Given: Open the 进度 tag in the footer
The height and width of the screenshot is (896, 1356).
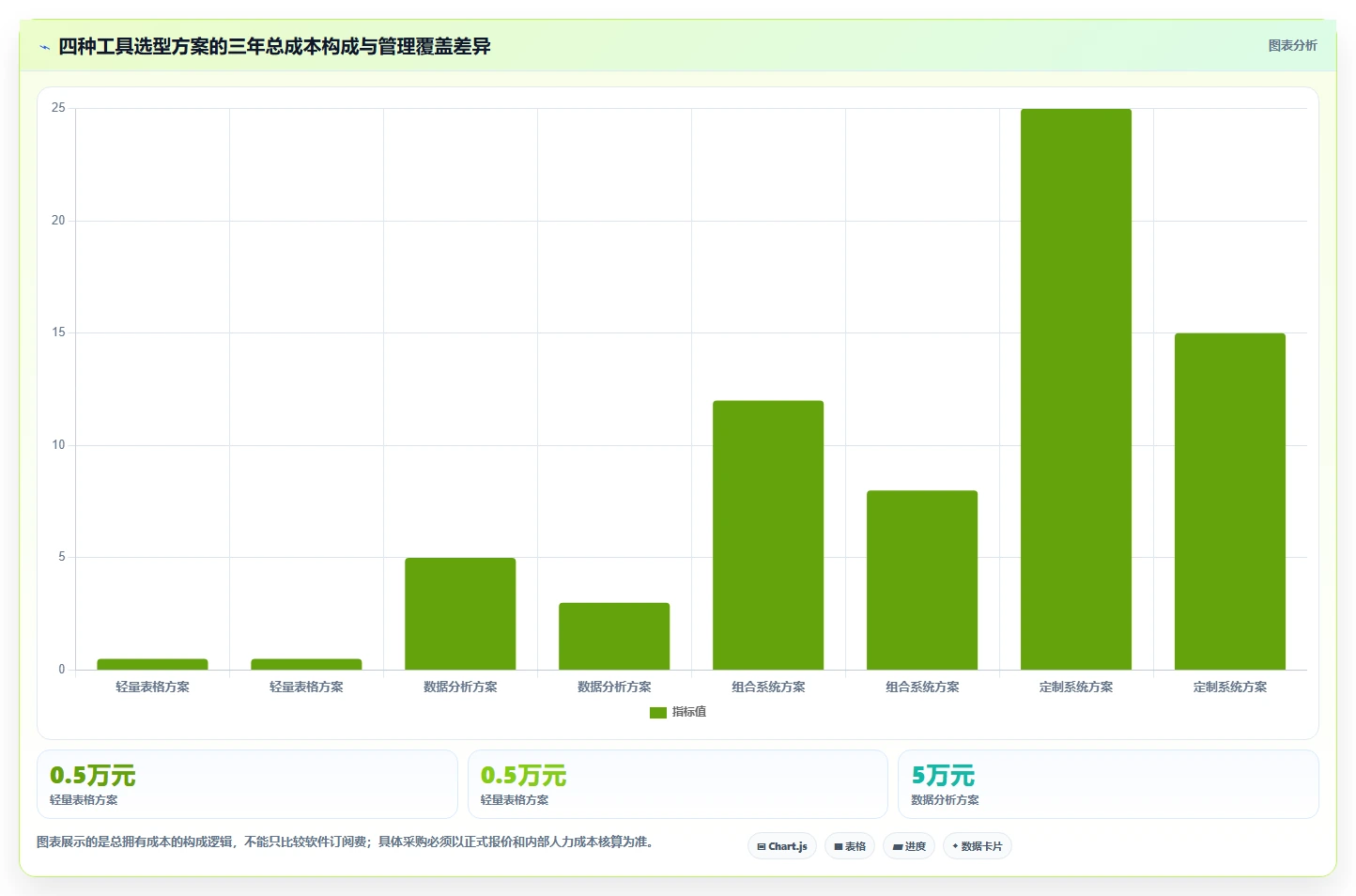Looking at the screenshot, I should click(909, 846).
